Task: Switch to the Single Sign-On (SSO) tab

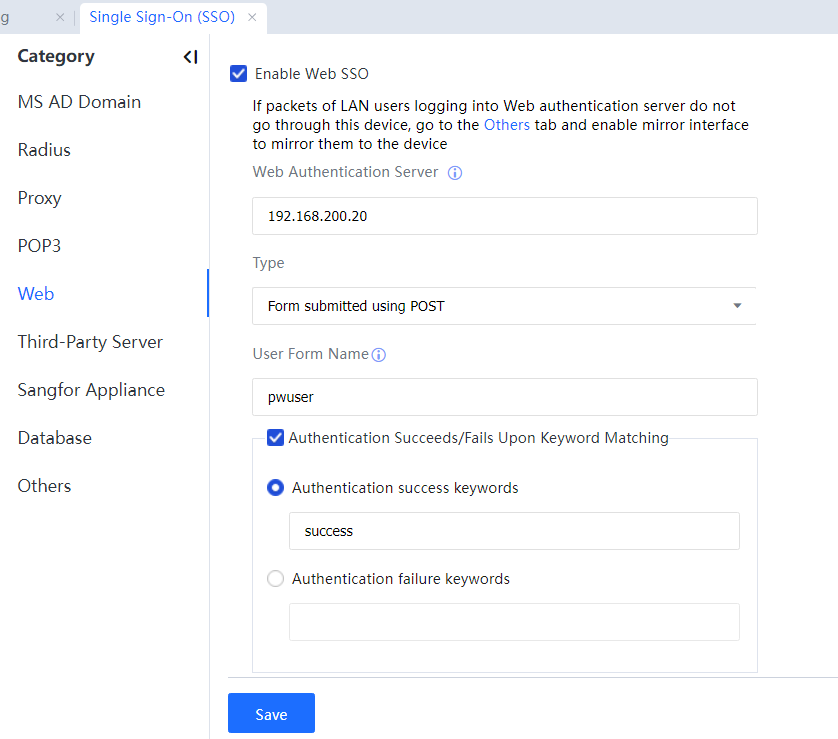Action: pyautogui.click(x=162, y=17)
